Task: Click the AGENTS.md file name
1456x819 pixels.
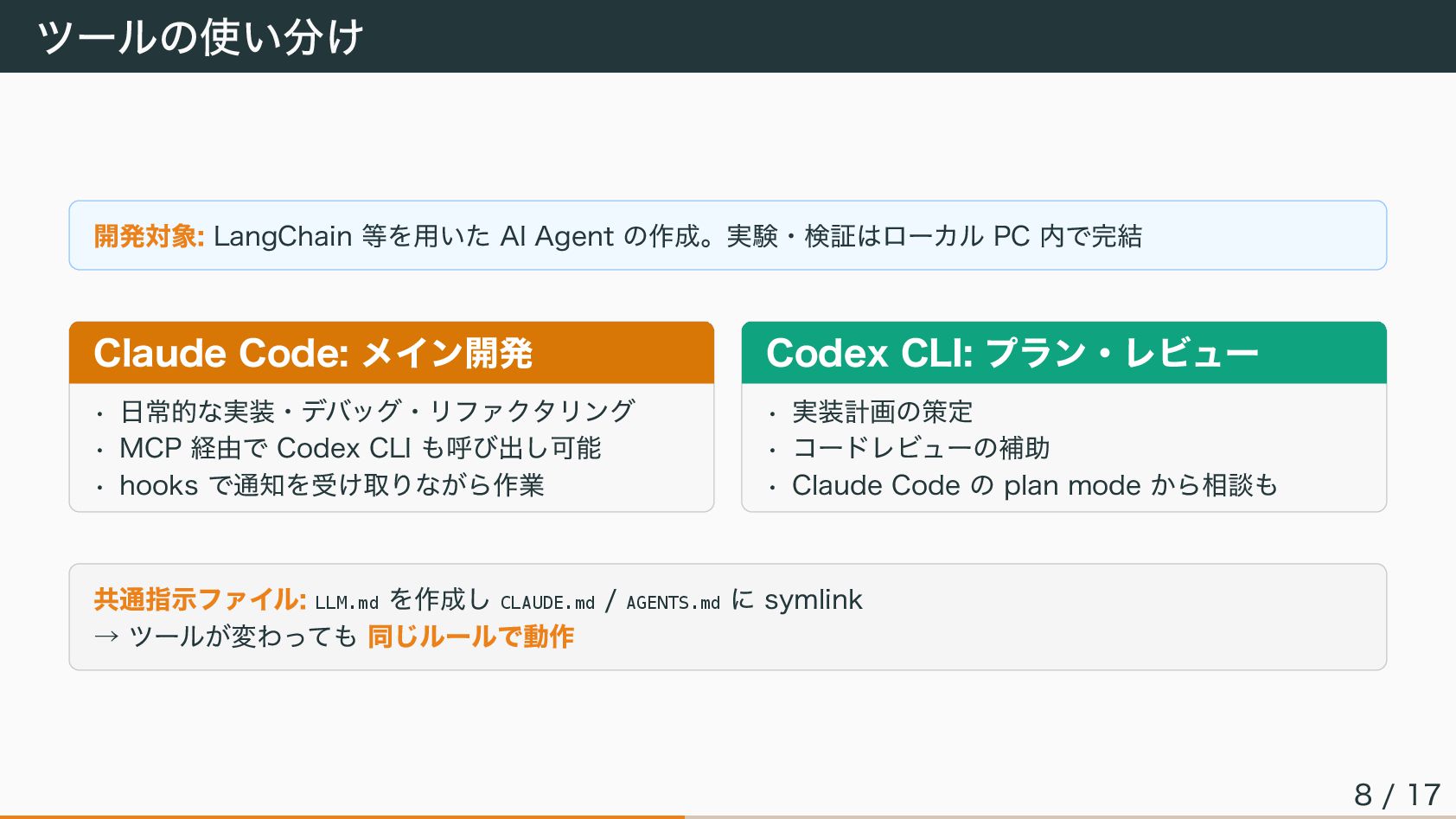Action: [x=673, y=603]
